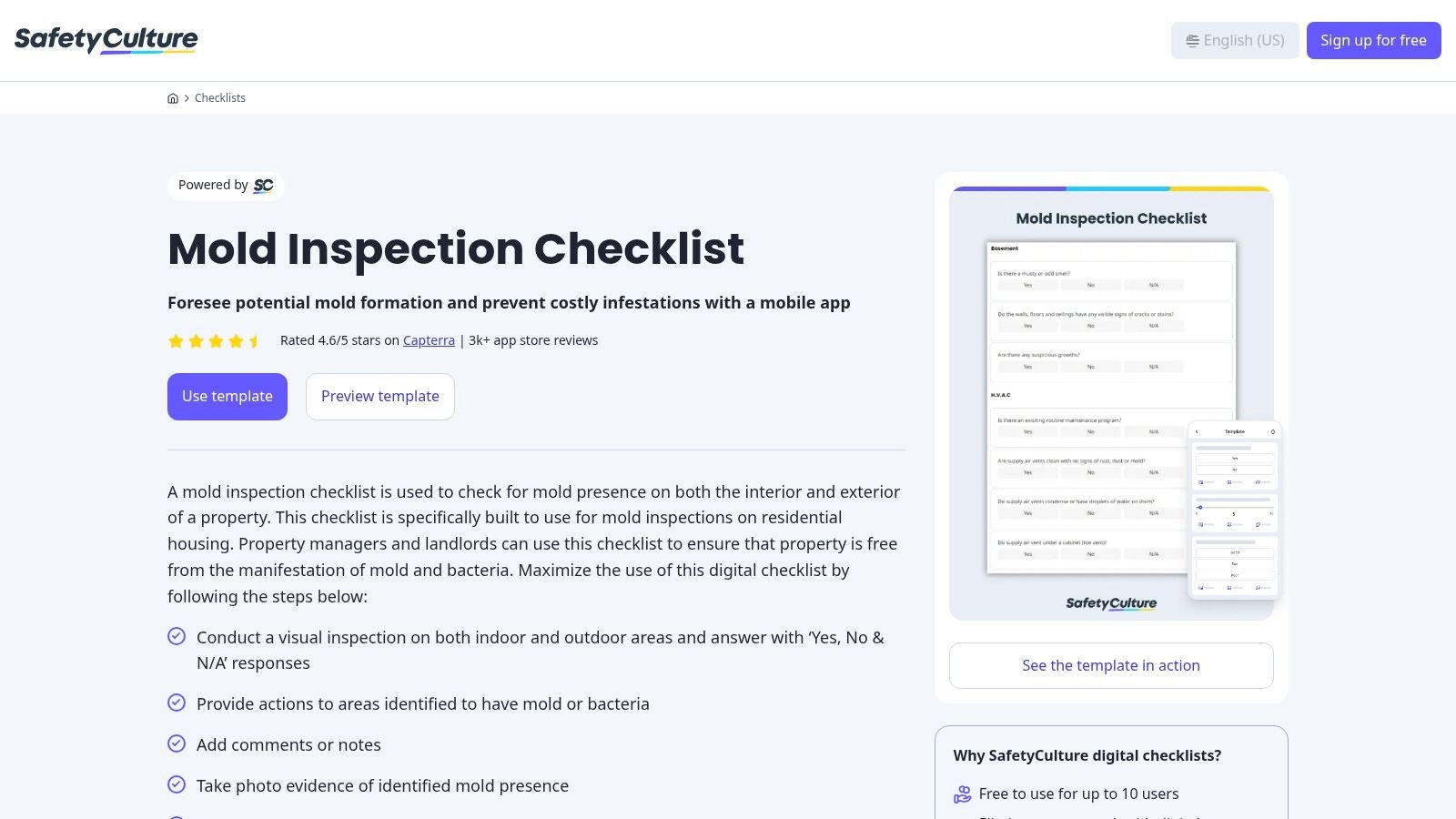Select 'N/A' for 'Are there any suspicious growths?'
The height and width of the screenshot is (819, 1456).
coord(1154,367)
